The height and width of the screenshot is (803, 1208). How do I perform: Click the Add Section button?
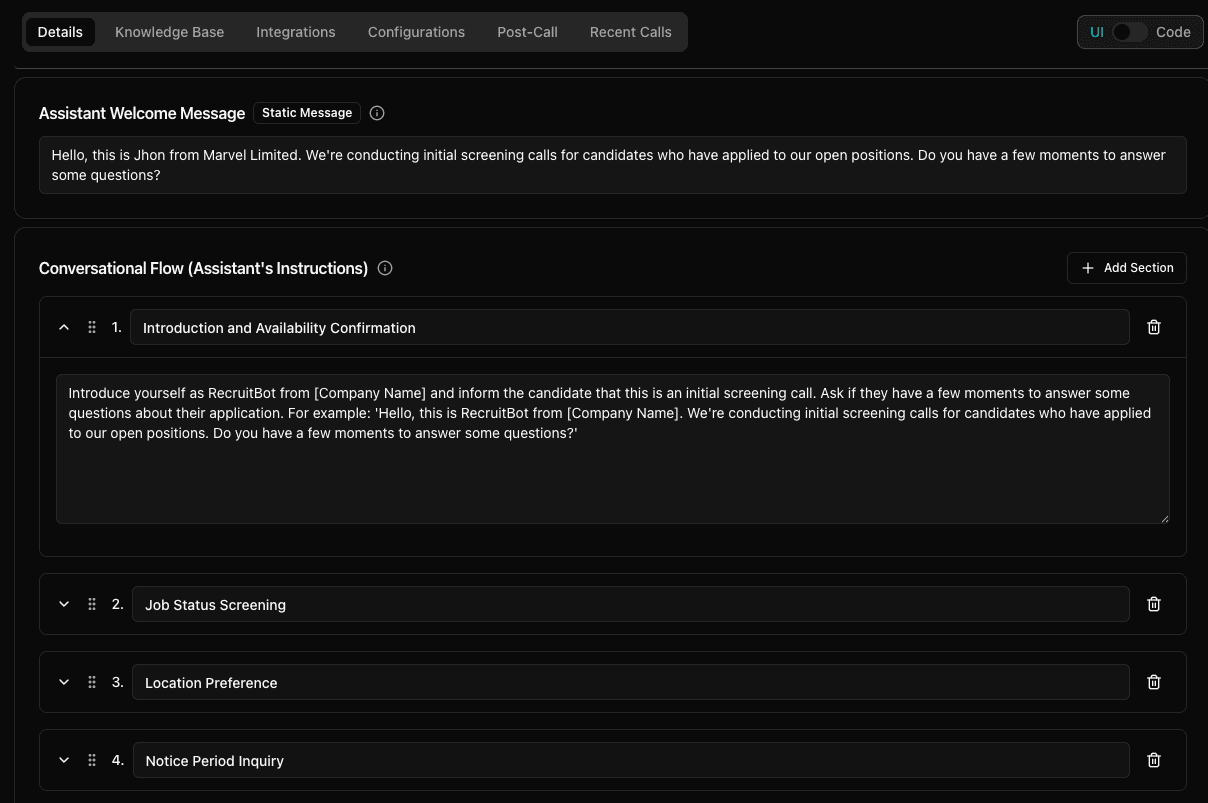point(1127,268)
